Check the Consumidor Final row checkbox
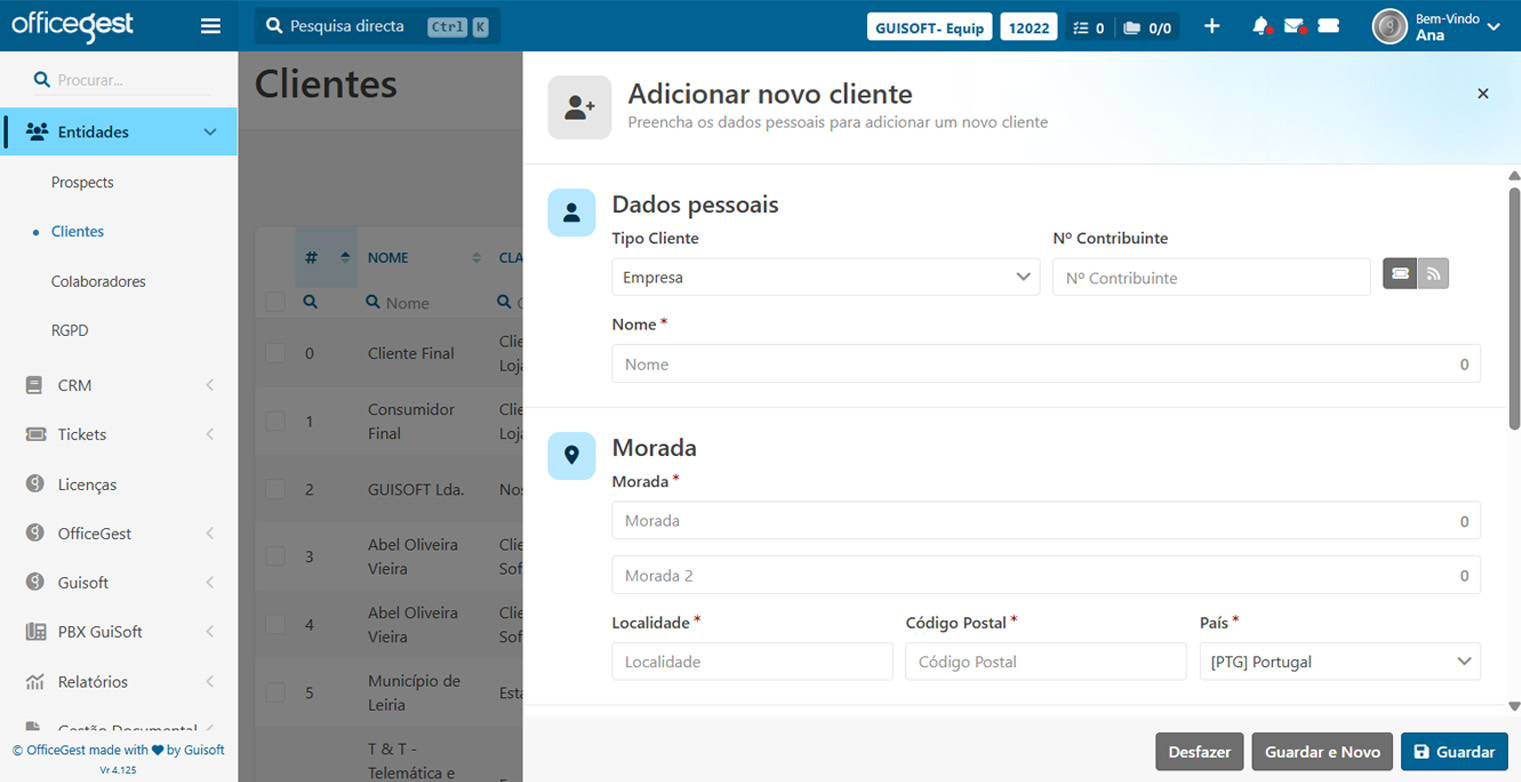 click(275, 421)
